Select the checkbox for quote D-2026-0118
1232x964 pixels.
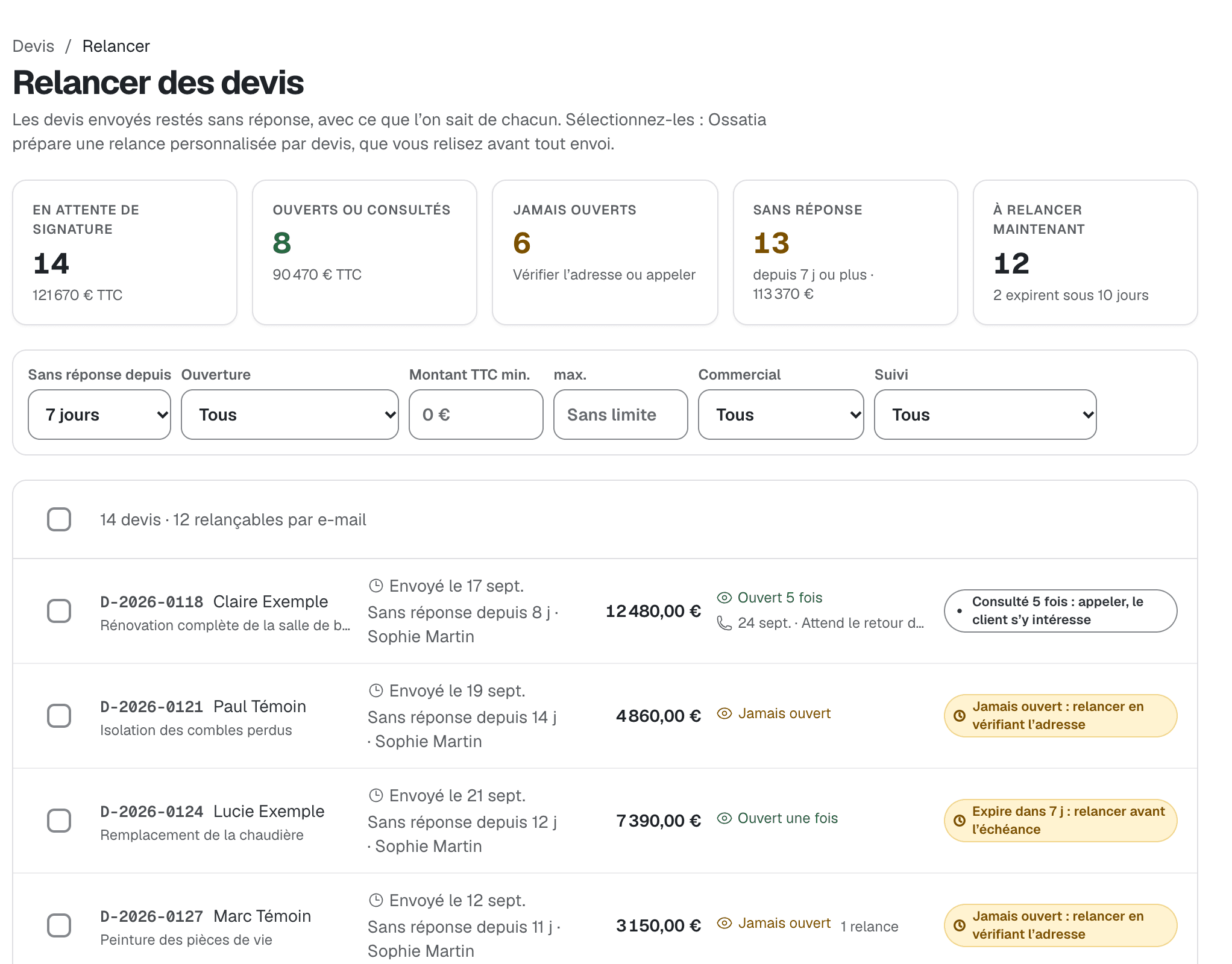pyautogui.click(x=59, y=611)
